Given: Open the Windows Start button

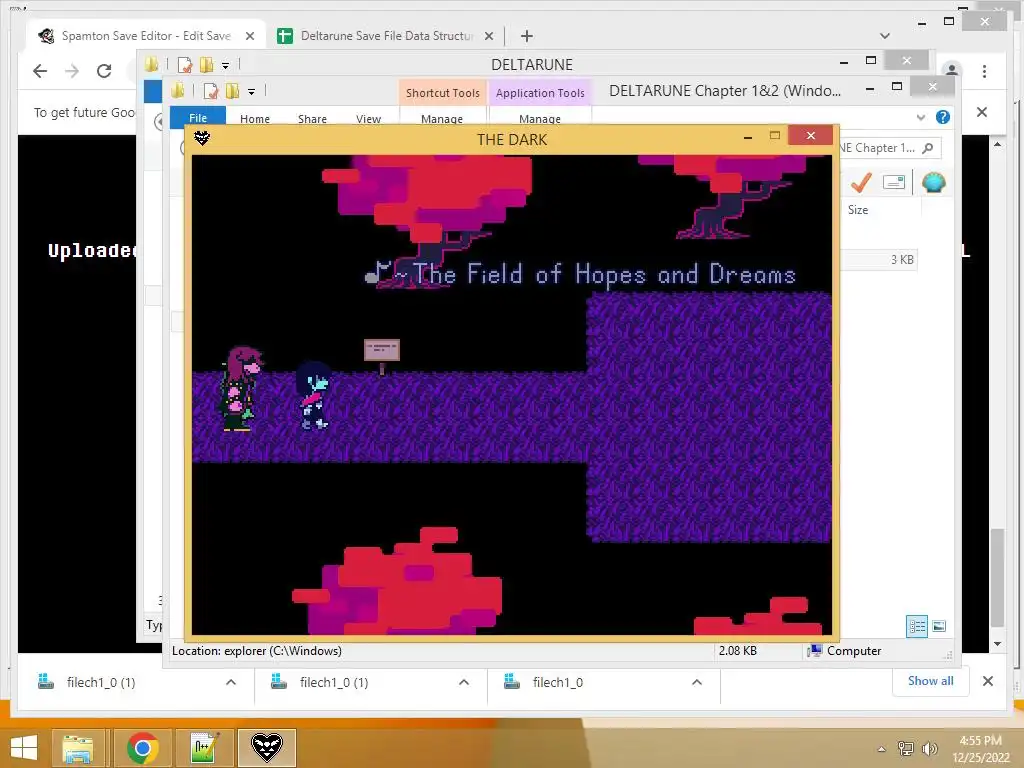Looking at the screenshot, I should tap(24, 748).
